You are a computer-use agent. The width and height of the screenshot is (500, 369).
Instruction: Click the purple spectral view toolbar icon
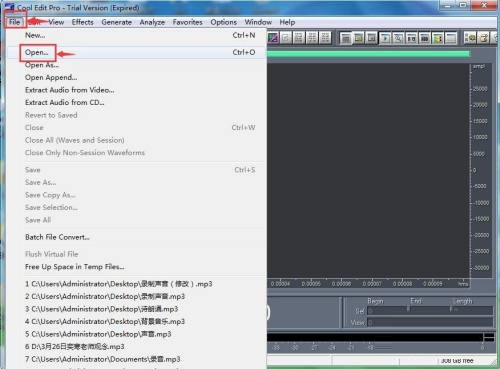[273, 38]
